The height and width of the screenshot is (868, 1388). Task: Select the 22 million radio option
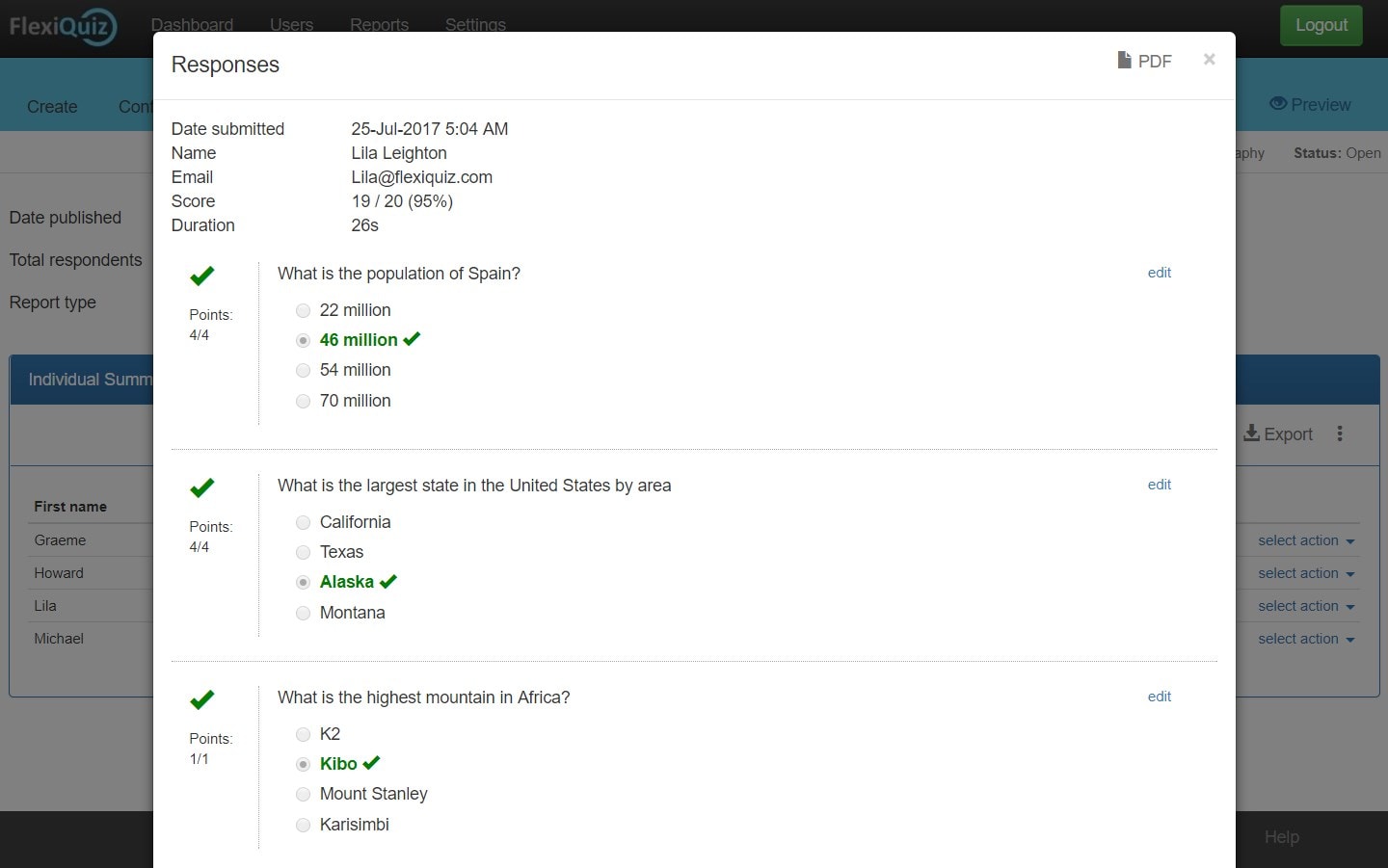click(x=303, y=310)
